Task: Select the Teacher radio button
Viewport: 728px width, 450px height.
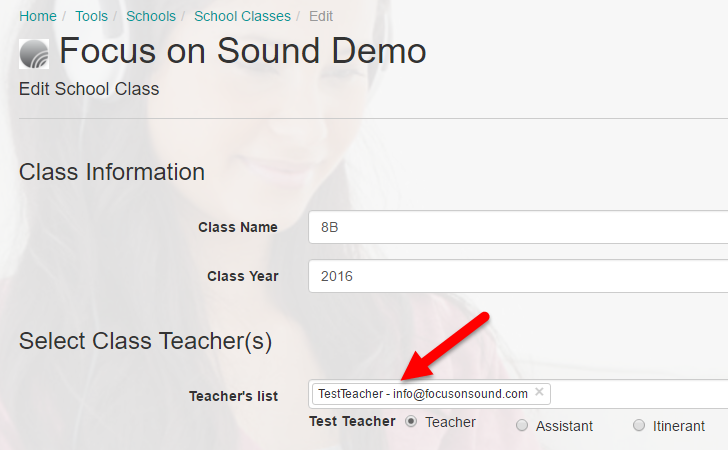Action: 411,422
